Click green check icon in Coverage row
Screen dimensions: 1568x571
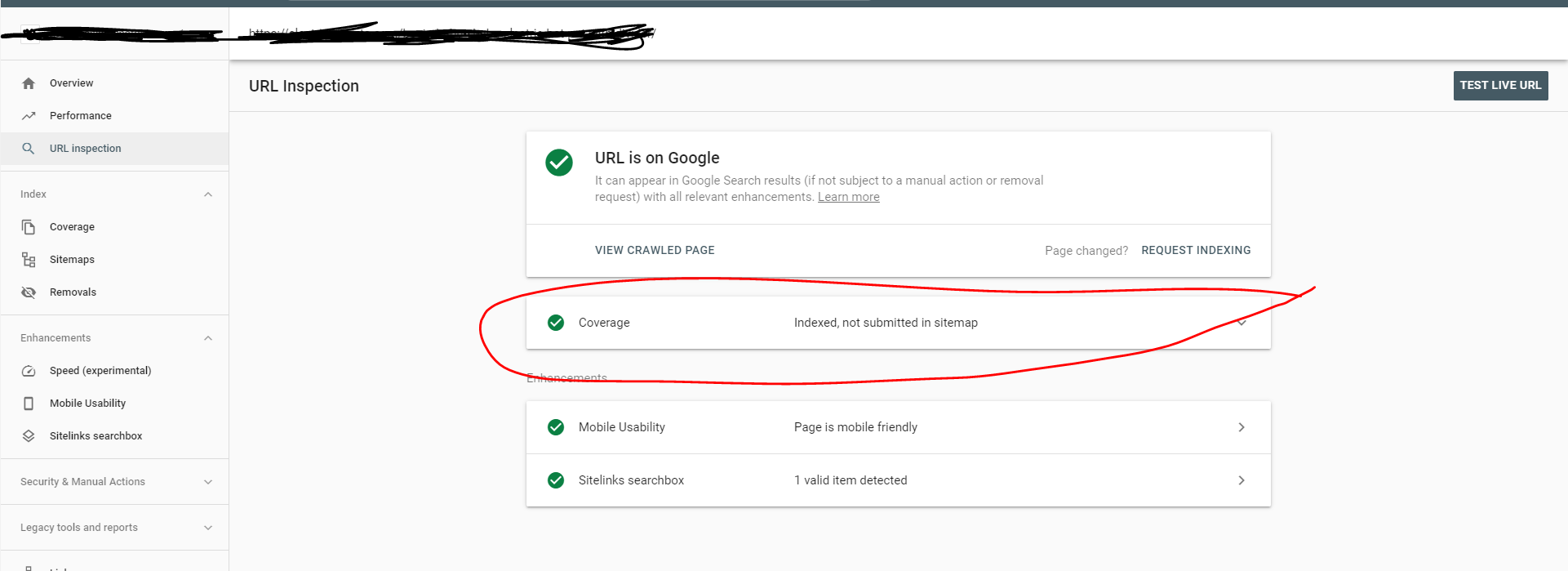[x=556, y=323]
